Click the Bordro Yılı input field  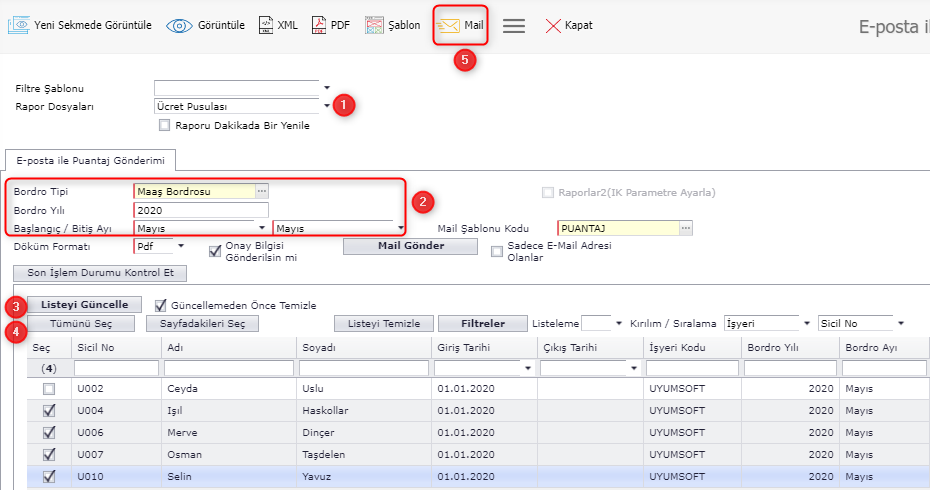coord(200,210)
